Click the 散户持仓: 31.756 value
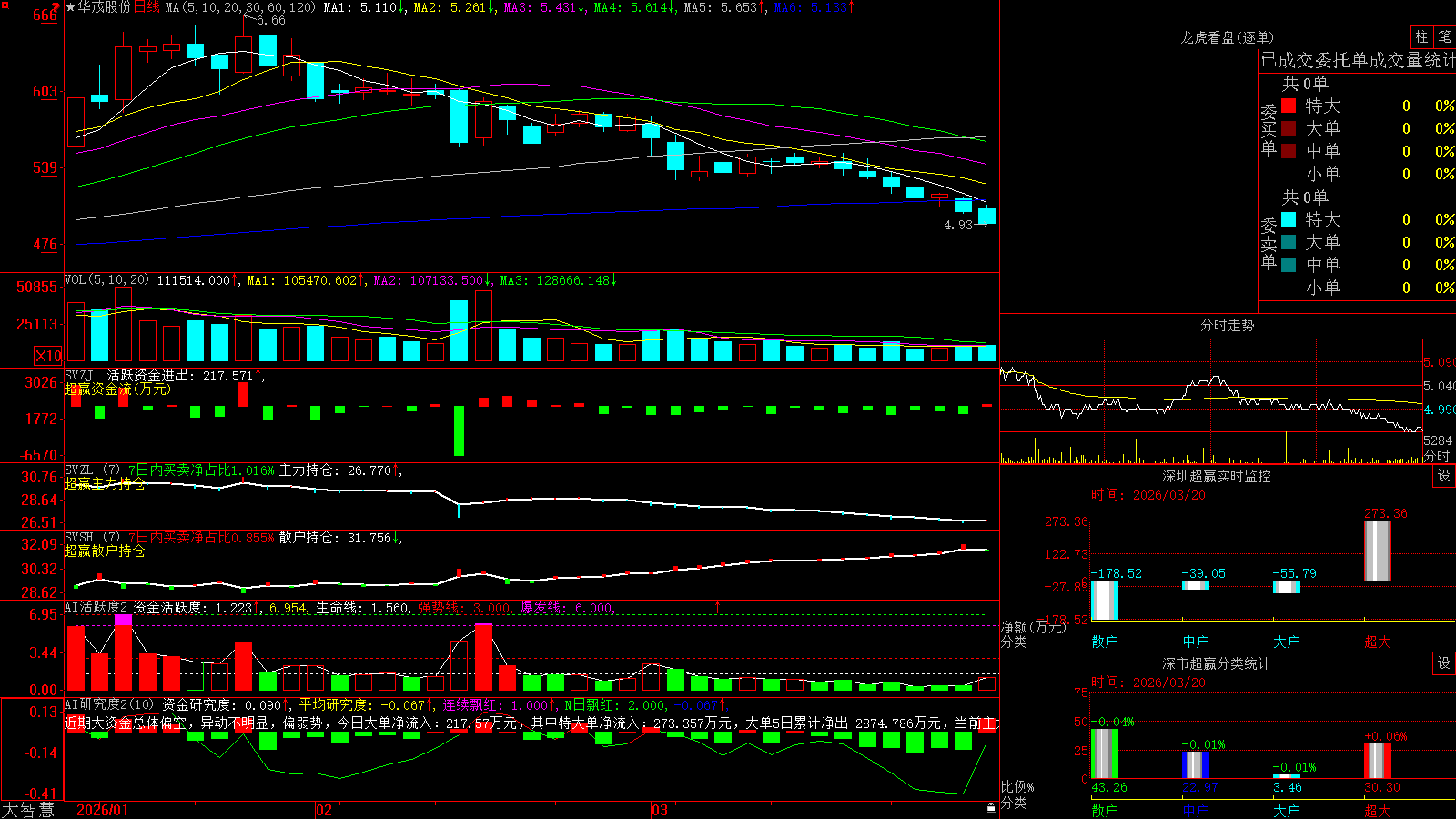This screenshot has height=819, width=1456. [336, 538]
